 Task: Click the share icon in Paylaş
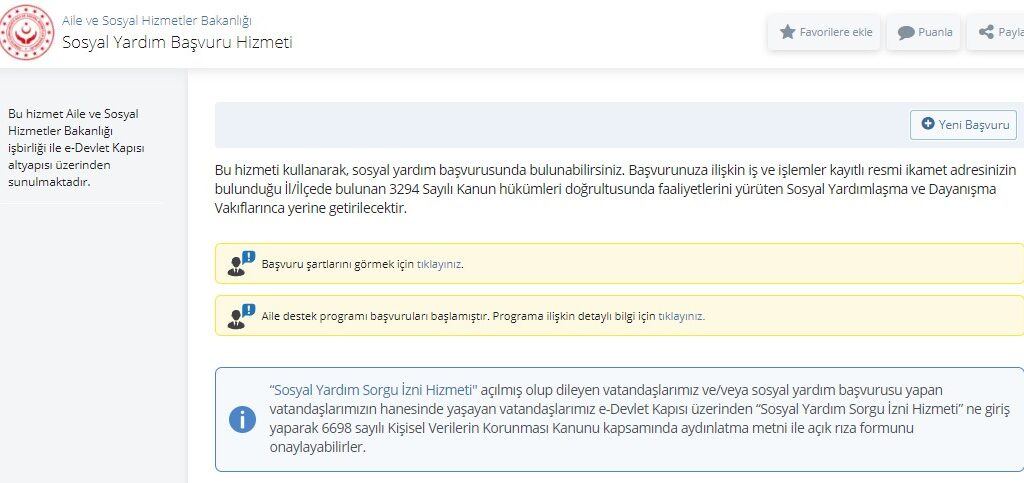(x=986, y=32)
